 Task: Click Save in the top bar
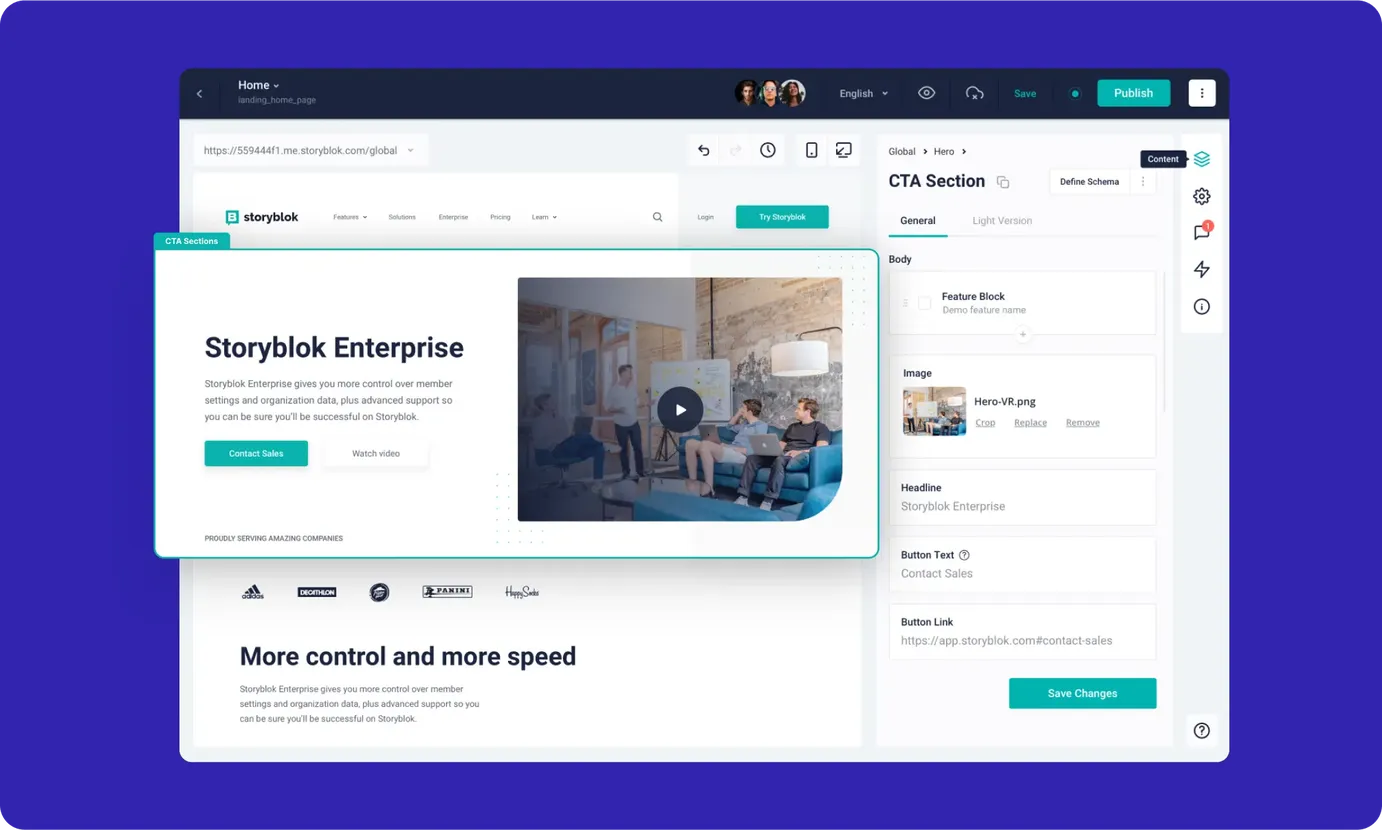(1025, 93)
